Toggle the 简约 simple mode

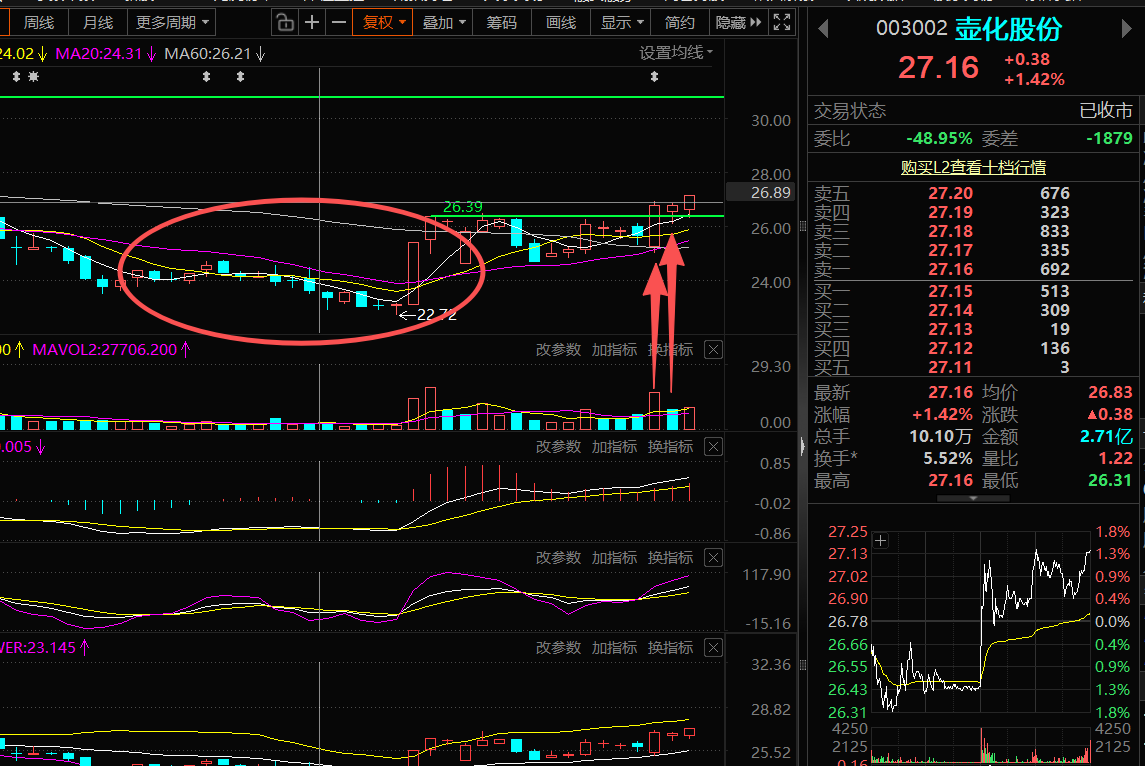679,23
